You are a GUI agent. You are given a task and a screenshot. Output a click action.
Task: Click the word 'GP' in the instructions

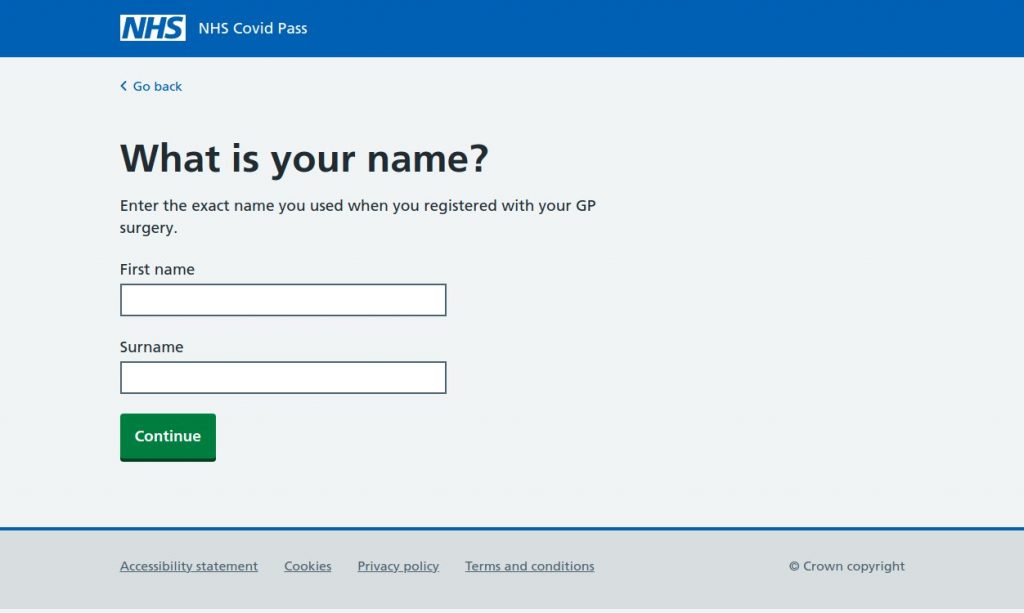586,206
